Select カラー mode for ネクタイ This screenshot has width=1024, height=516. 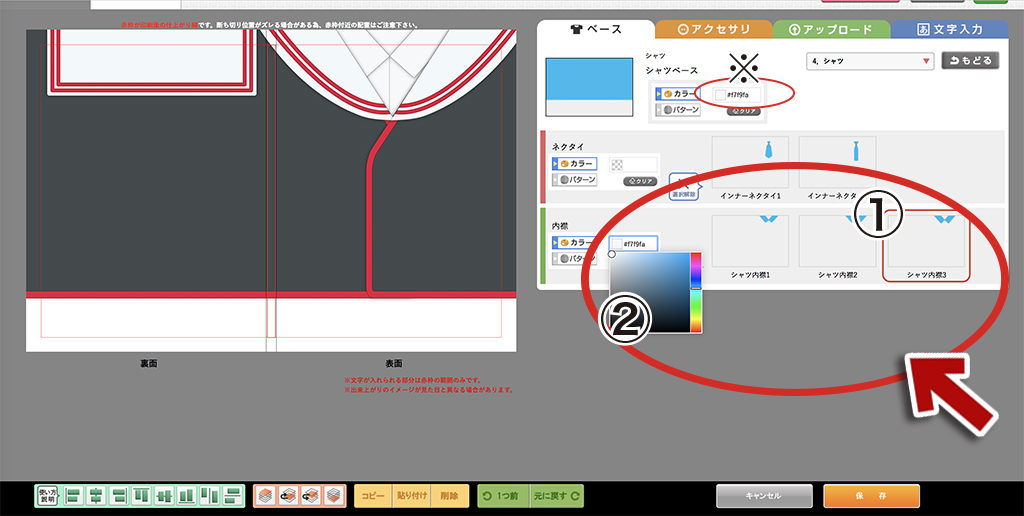coord(574,163)
